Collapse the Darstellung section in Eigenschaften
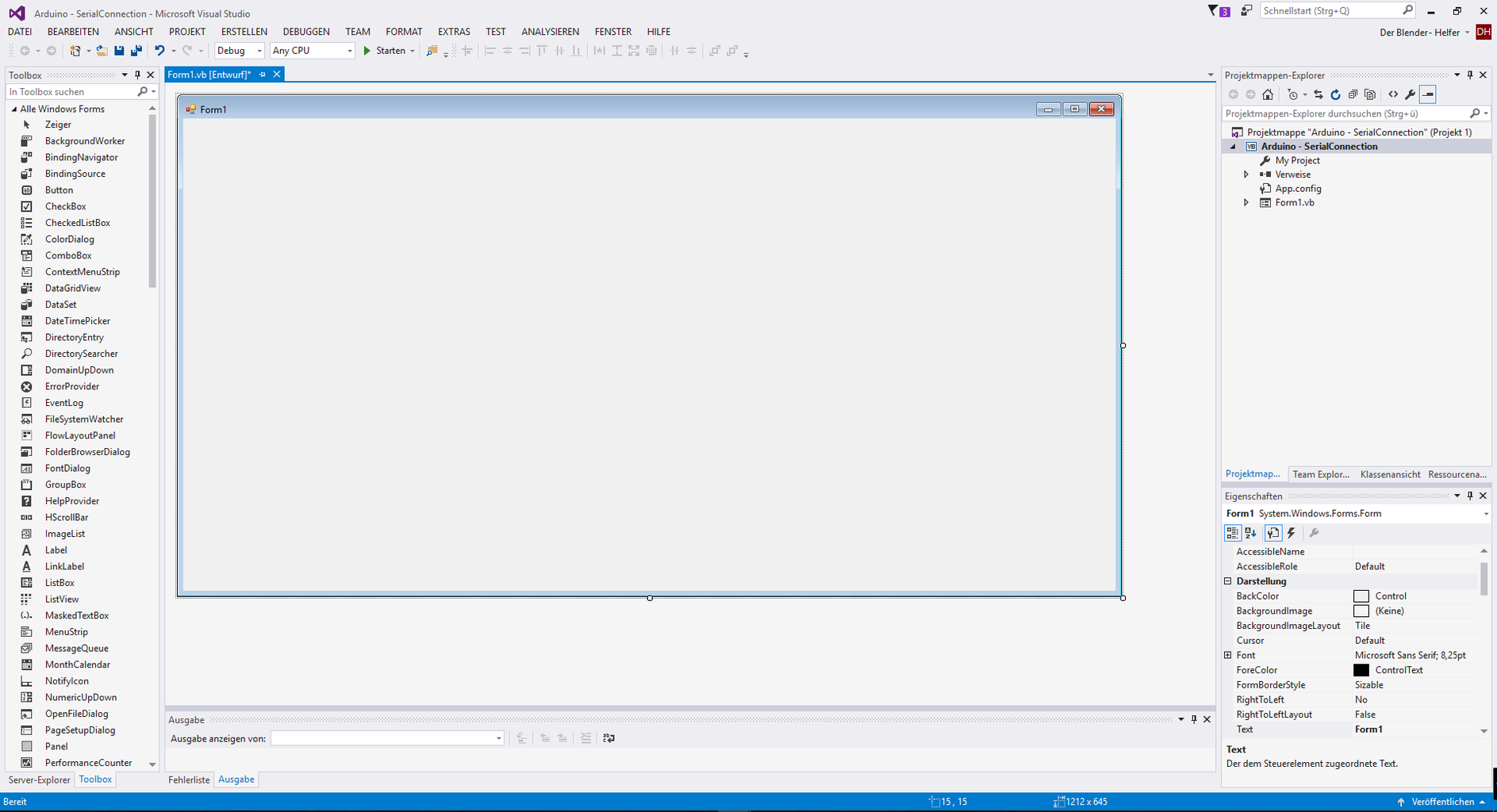 tap(1228, 580)
